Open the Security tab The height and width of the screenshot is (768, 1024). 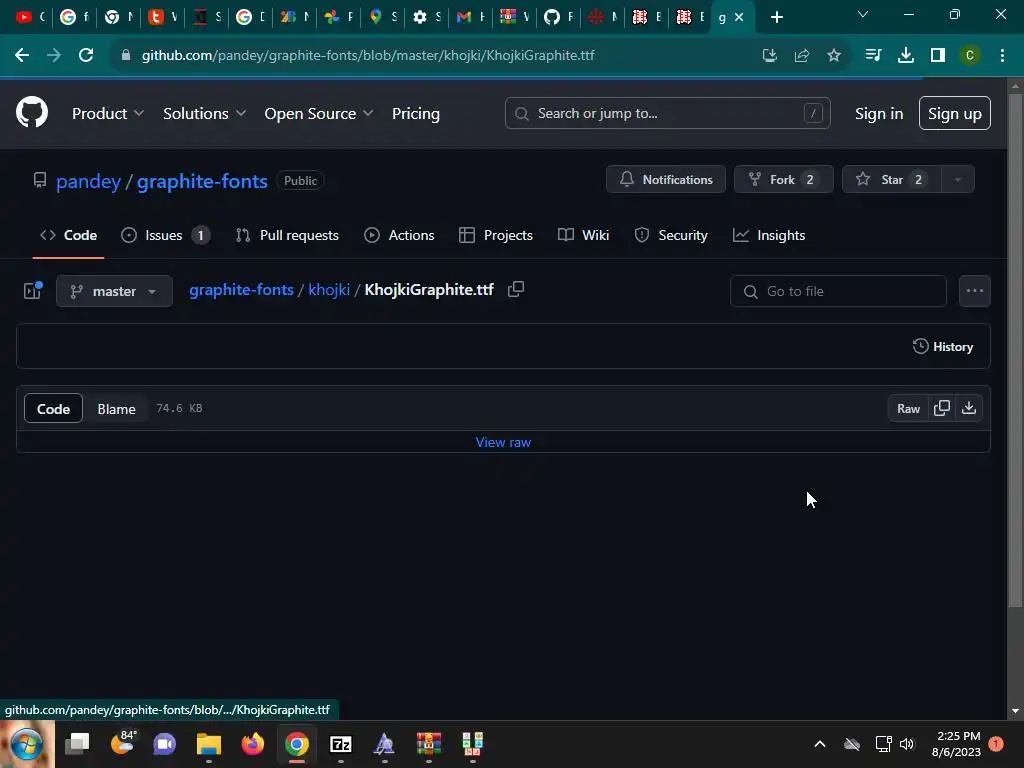[x=671, y=235]
